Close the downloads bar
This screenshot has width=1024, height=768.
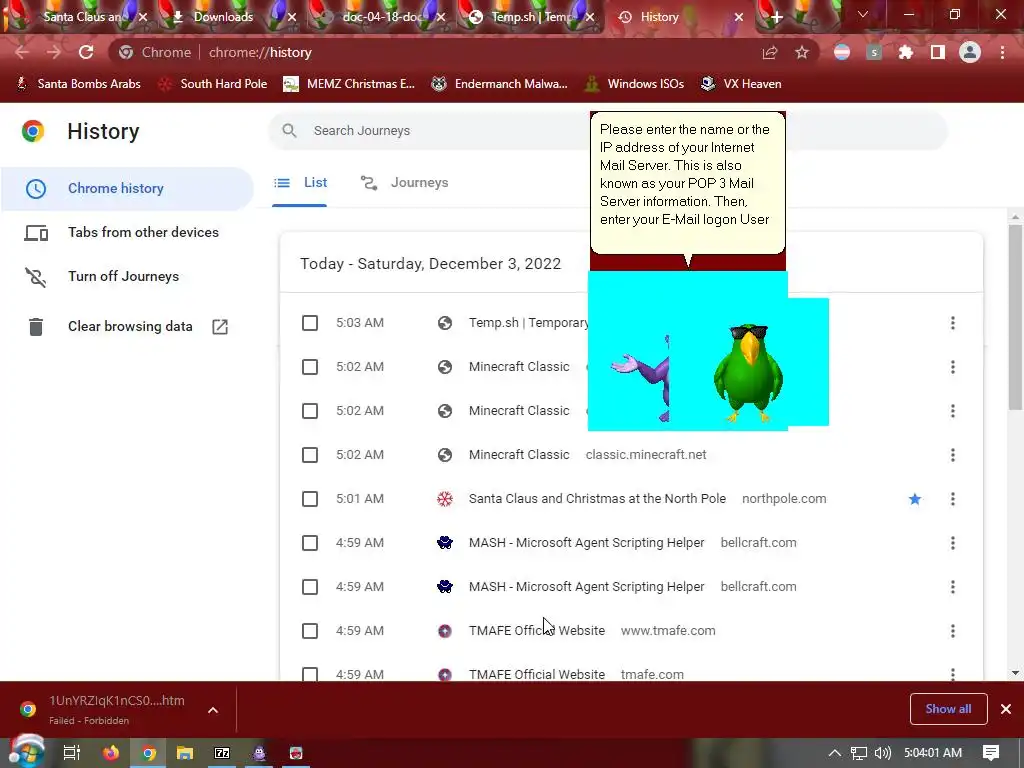coord(1006,709)
